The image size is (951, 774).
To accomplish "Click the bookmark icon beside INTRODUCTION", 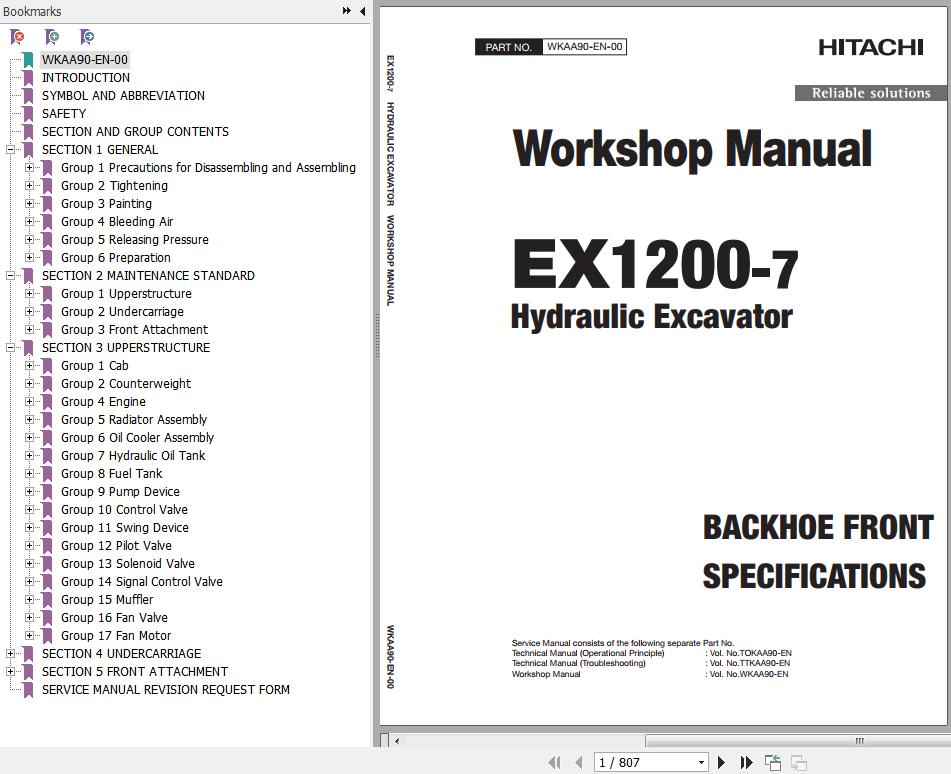I will 28,78.
